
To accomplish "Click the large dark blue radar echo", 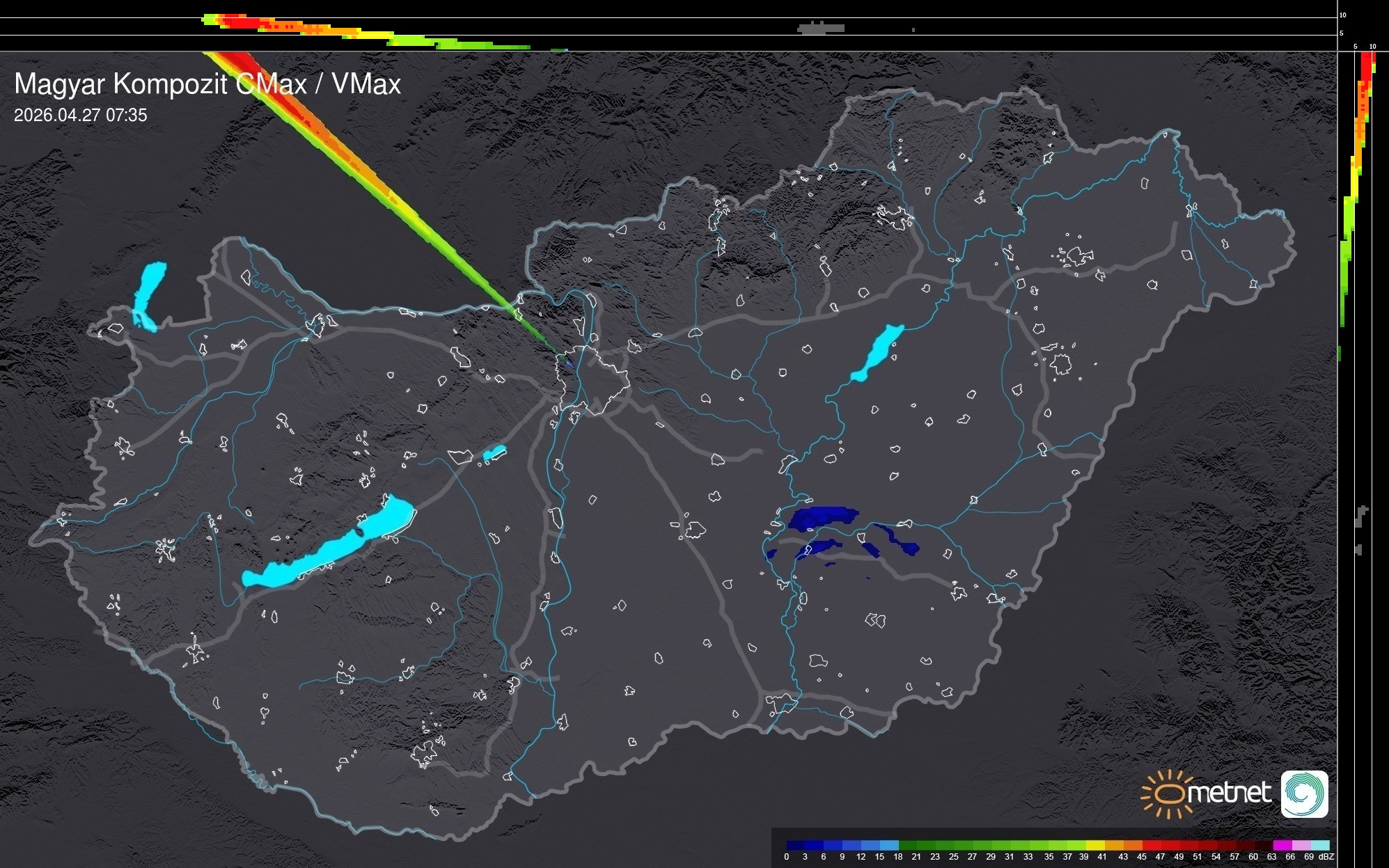I will (822, 517).
